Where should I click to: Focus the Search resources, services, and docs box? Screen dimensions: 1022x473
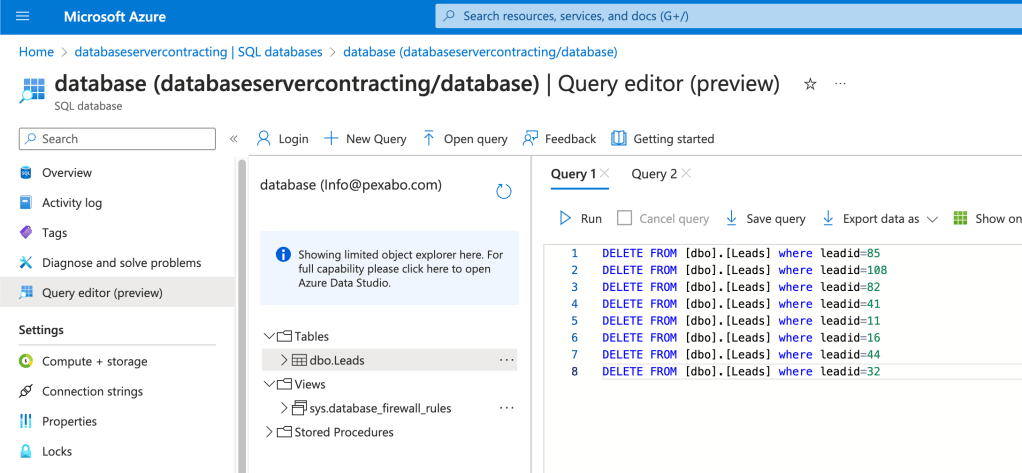pos(729,17)
